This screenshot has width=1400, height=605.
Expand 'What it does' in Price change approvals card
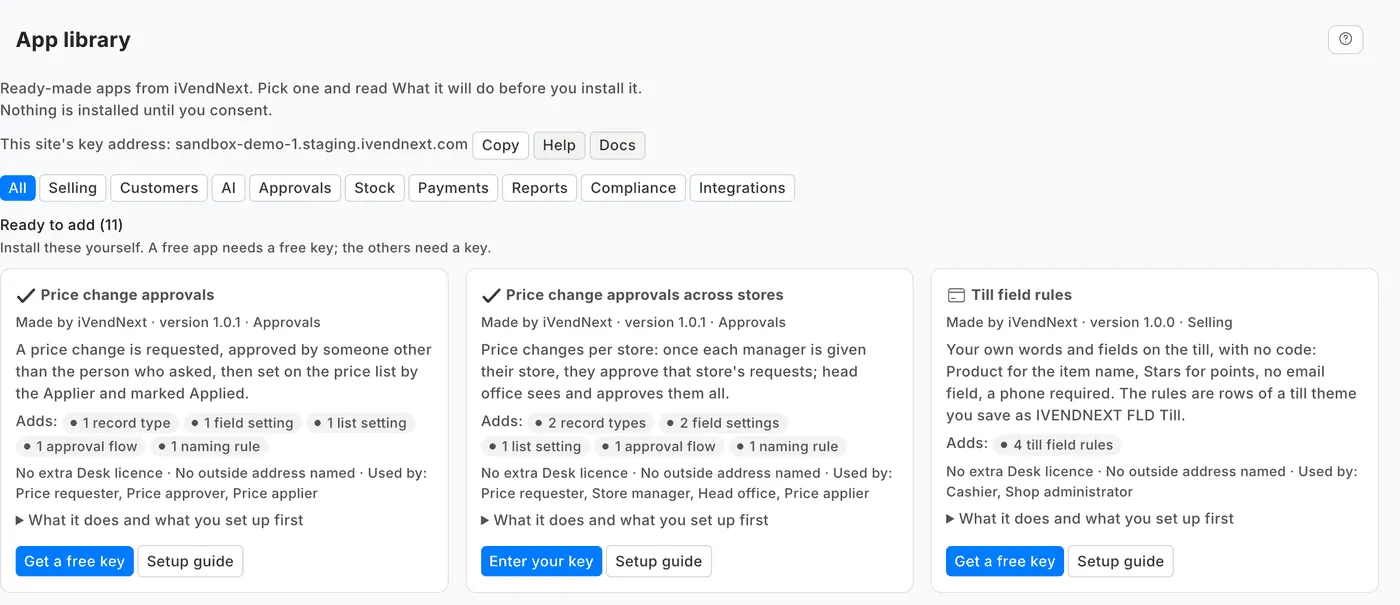(160, 520)
